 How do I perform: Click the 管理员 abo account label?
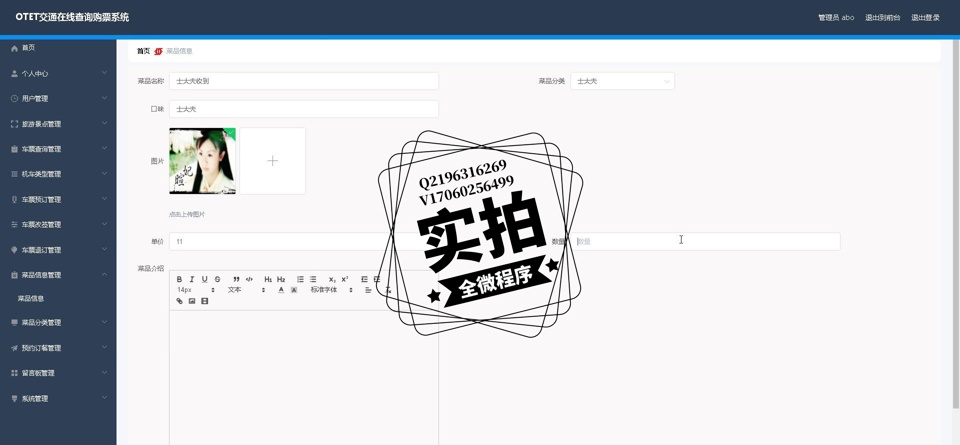tap(836, 18)
